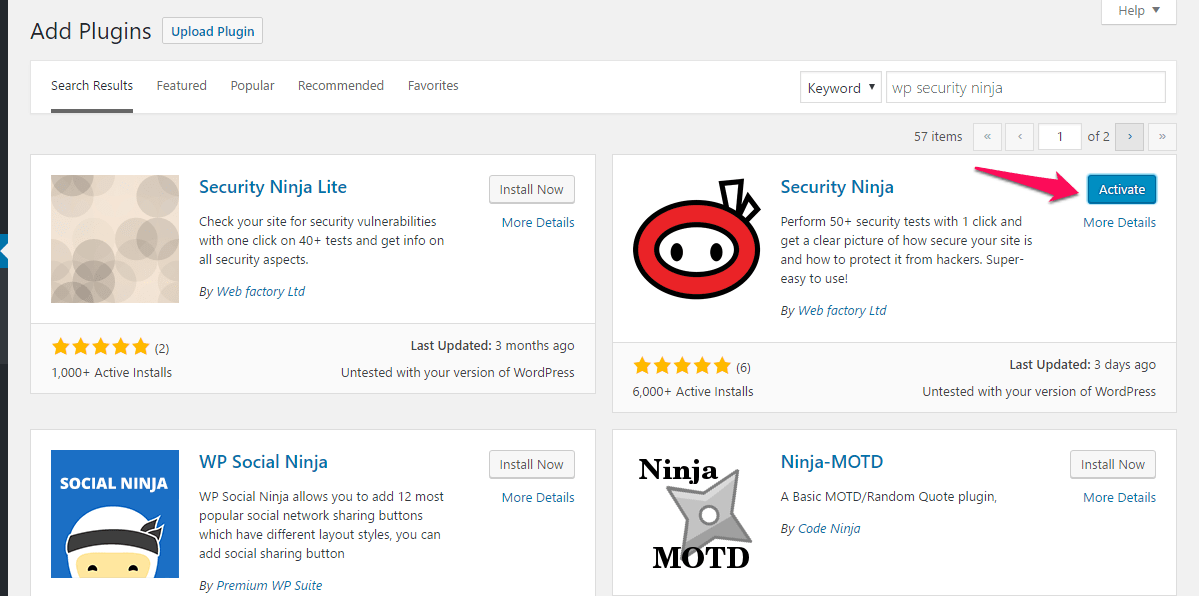Screen dimensions: 1199x596
Task: Expand the Help panel
Action: pos(1139,11)
